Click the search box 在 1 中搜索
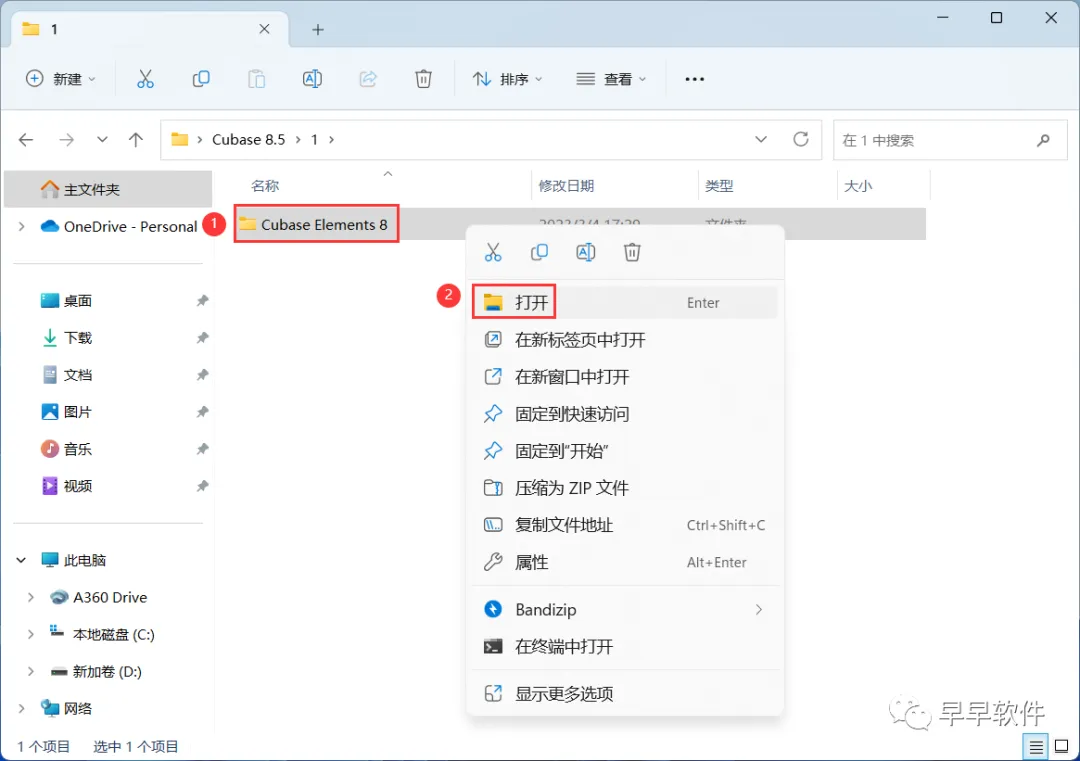 coord(949,140)
